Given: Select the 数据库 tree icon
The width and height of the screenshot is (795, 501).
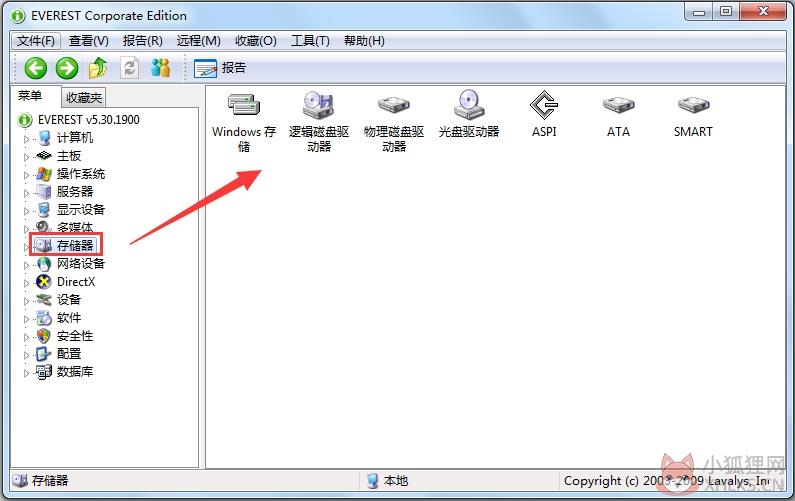Looking at the screenshot, I should pos(44,372).
